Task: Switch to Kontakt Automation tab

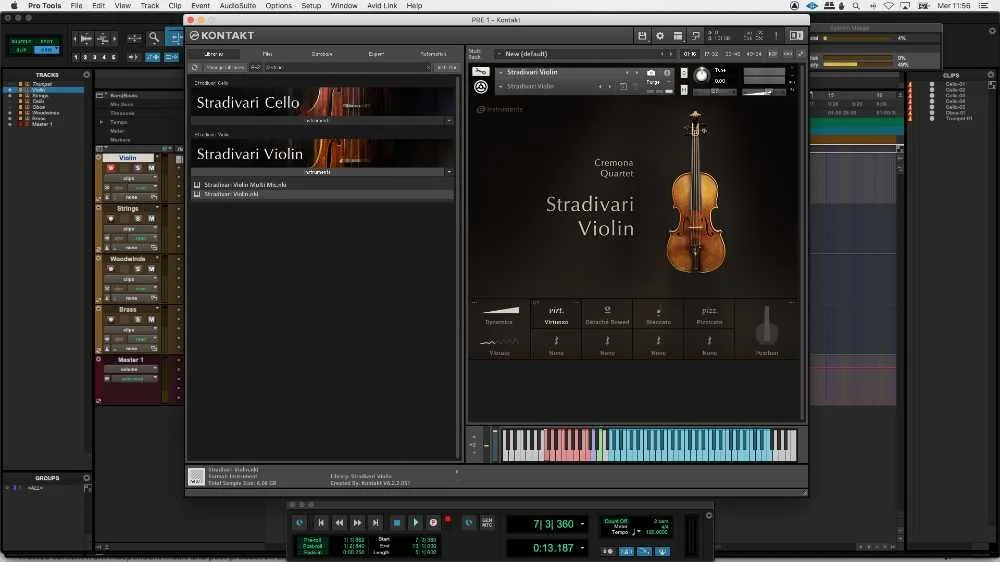Action: (433, 54)
